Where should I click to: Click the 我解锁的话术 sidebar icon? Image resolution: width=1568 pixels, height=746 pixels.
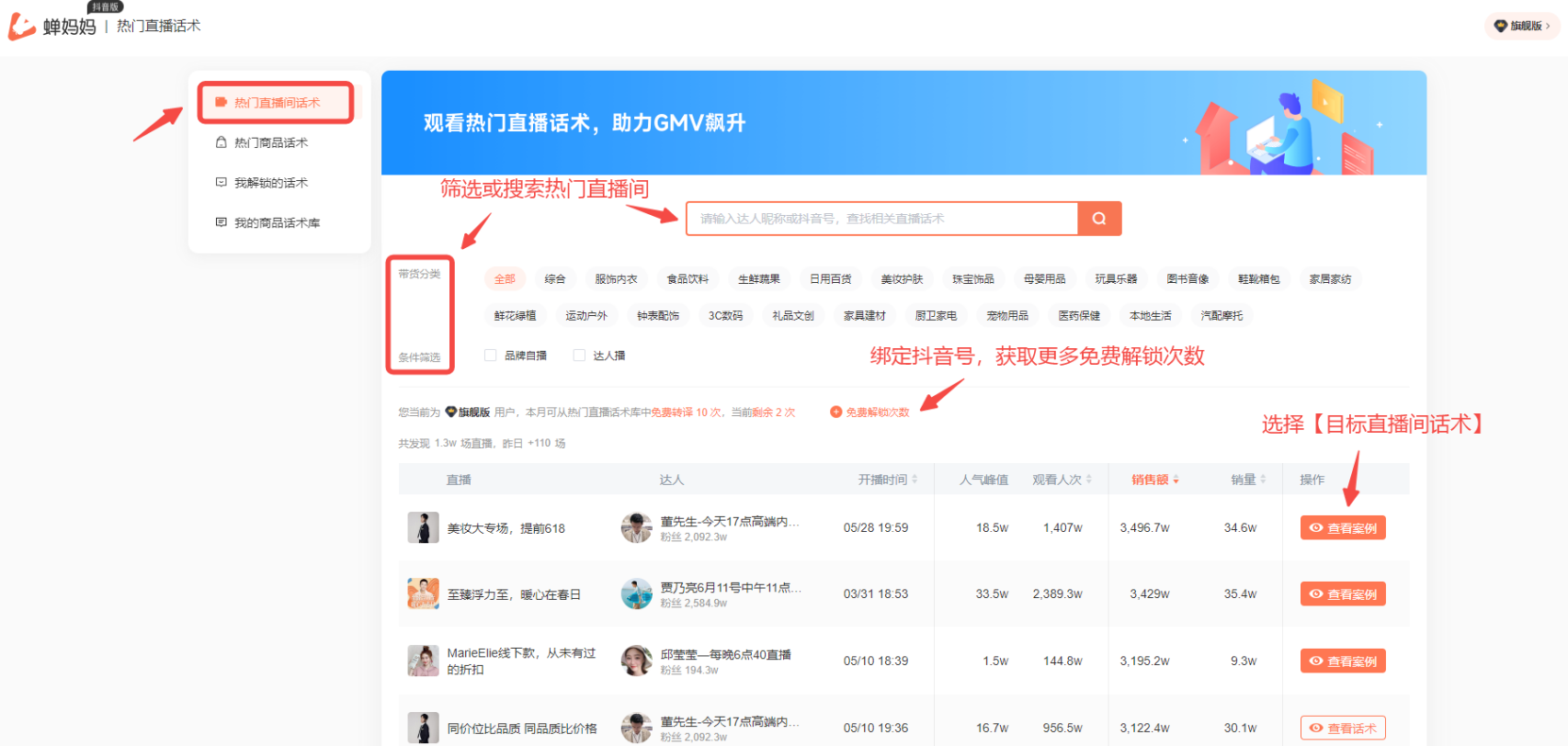221,182
